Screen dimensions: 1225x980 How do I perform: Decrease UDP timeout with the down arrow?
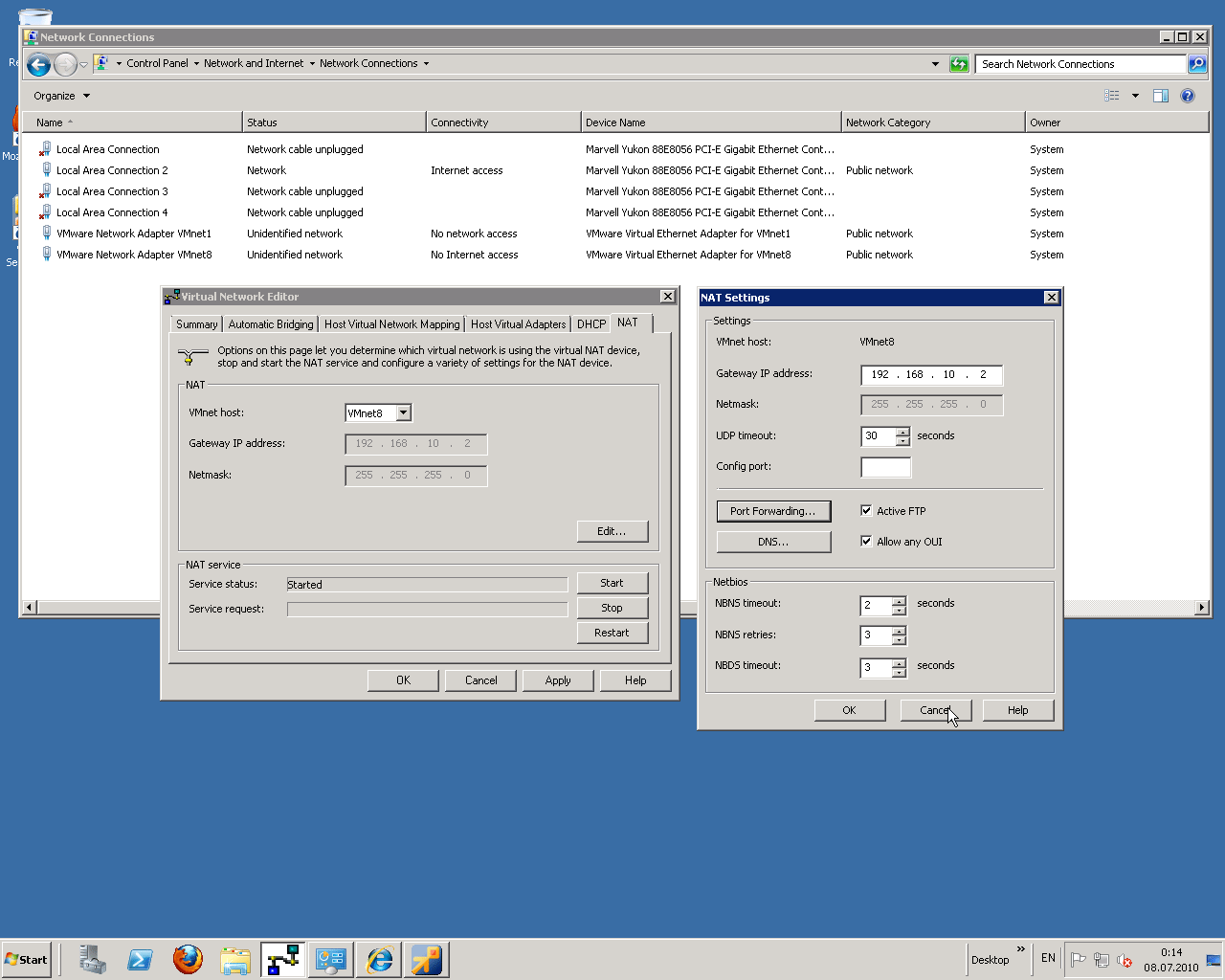(902, 441)
